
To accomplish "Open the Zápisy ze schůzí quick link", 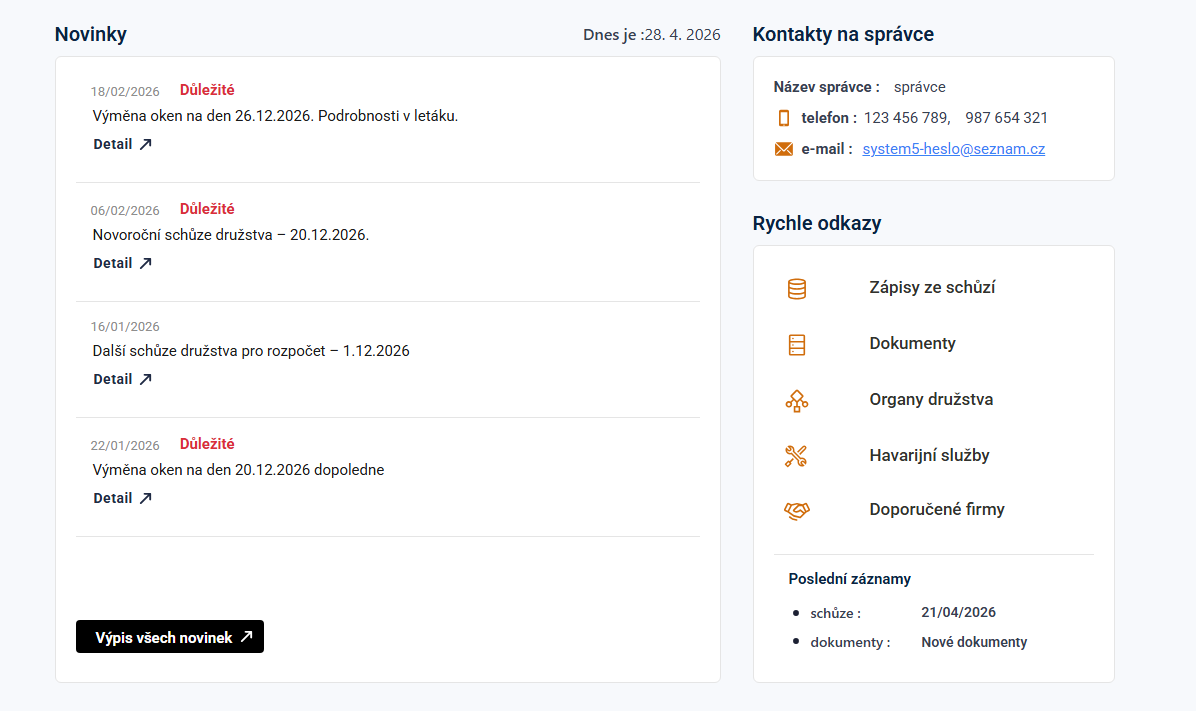I will pos(932,288).
